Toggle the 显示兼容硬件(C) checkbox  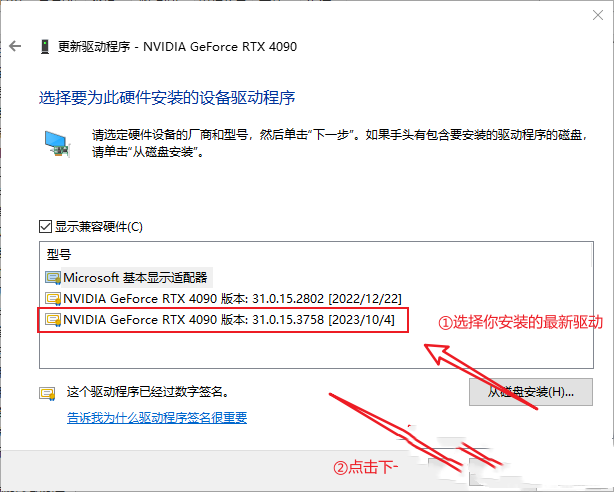tap(45, 226)
